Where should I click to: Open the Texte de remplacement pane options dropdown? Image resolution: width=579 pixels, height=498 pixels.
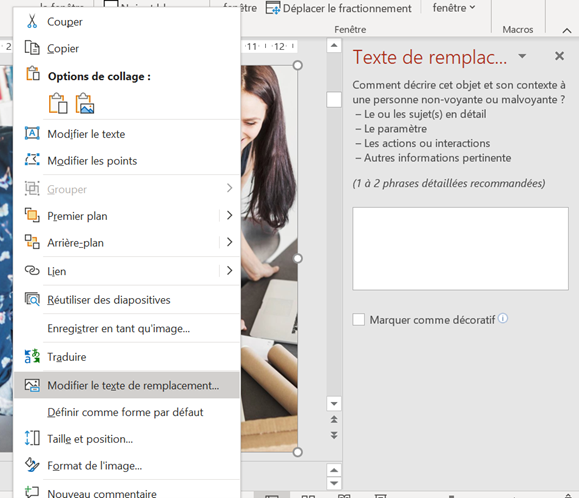click(x=522, y=56)
